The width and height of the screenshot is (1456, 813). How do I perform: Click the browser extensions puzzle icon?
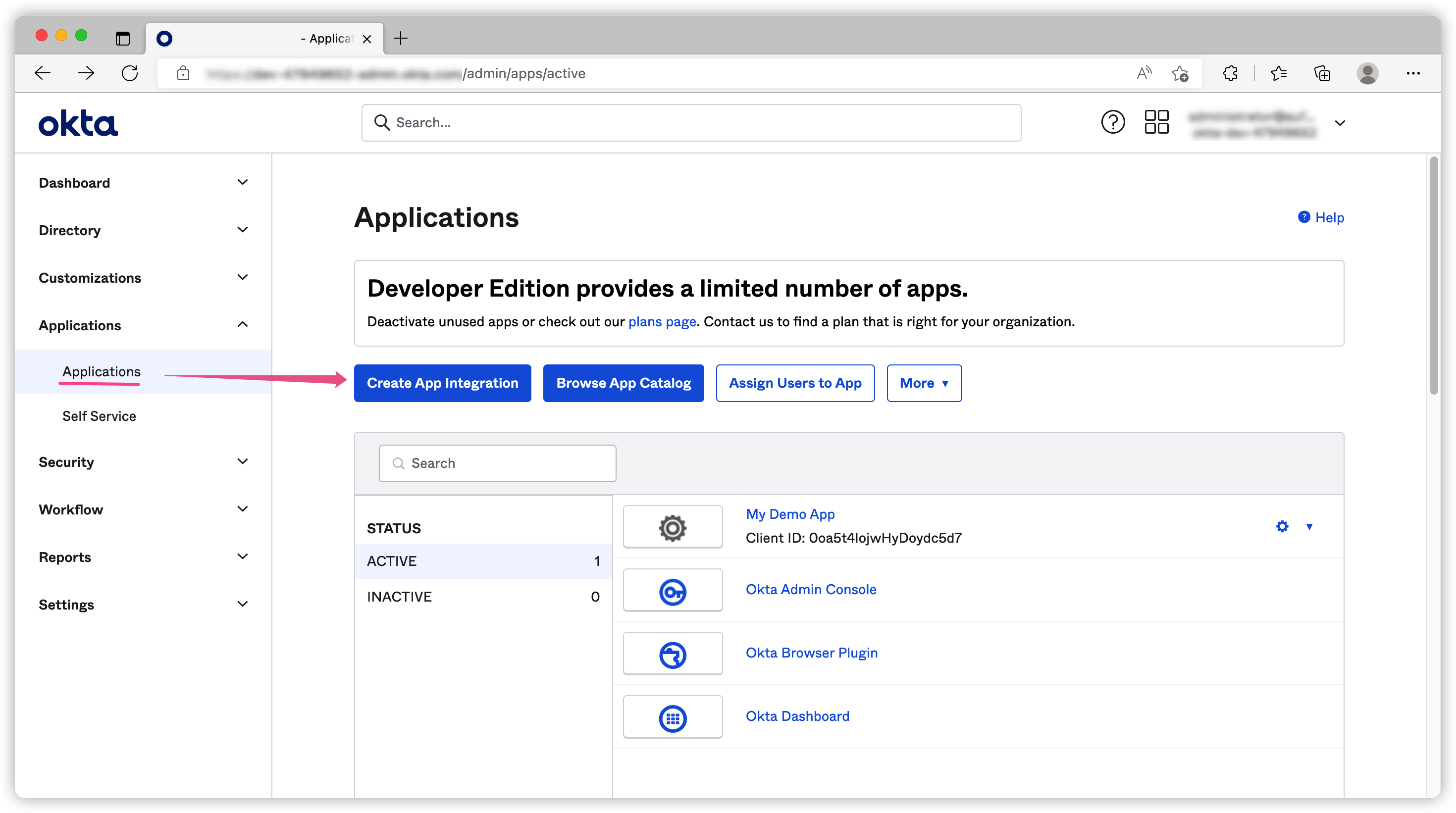point(1230,73)
